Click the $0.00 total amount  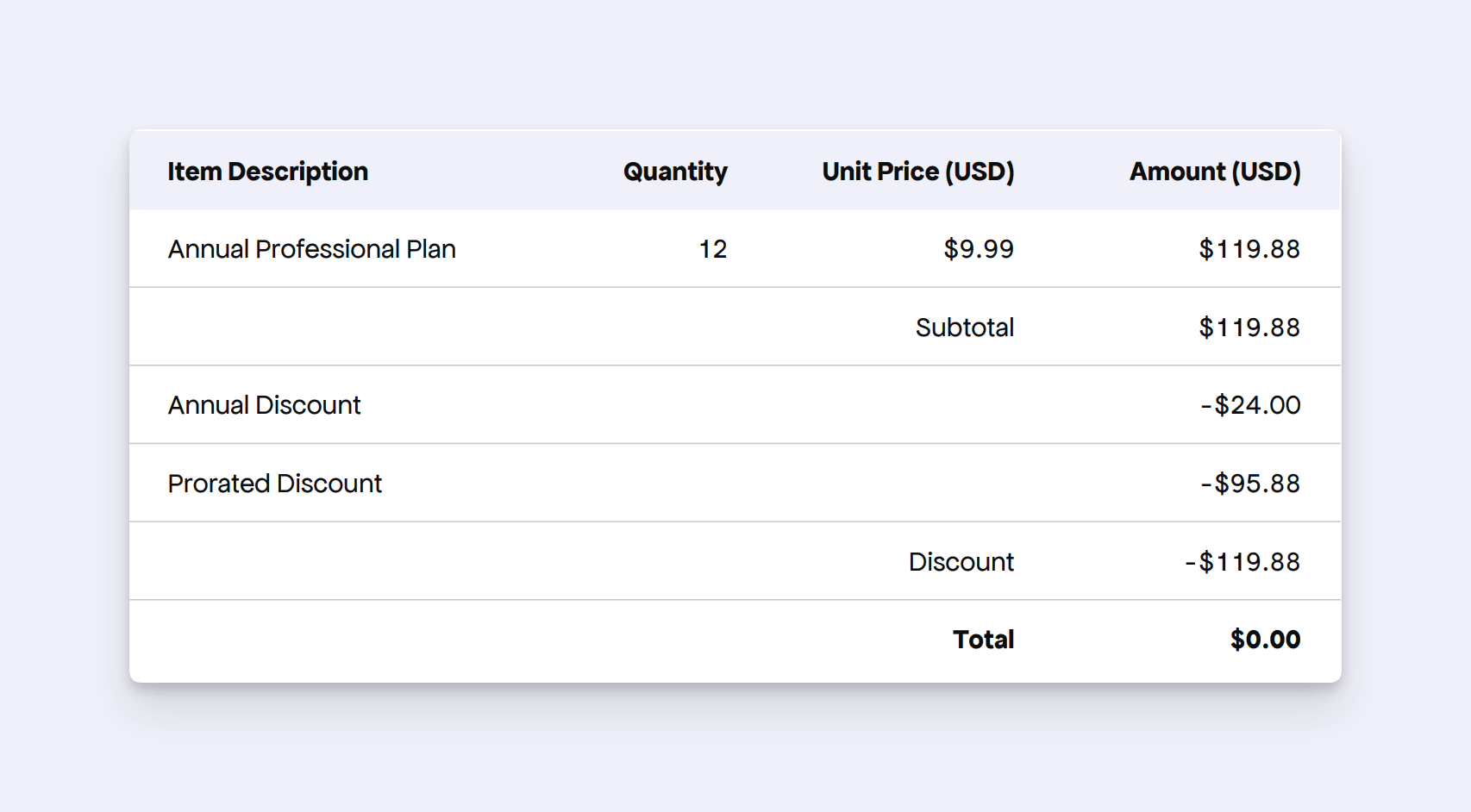[x=1264, y=640]
